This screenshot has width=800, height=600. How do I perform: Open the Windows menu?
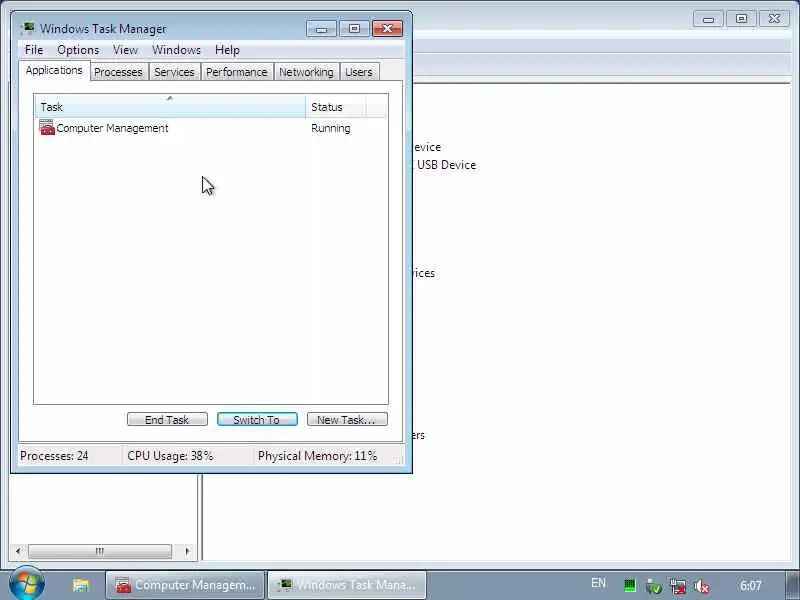click(177, 50)
